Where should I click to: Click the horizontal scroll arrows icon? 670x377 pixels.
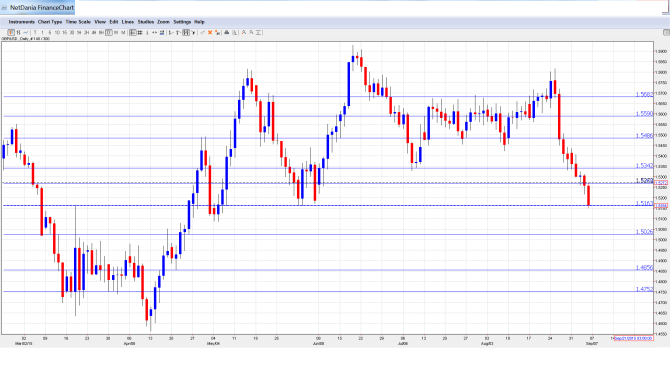click(154, 32)
